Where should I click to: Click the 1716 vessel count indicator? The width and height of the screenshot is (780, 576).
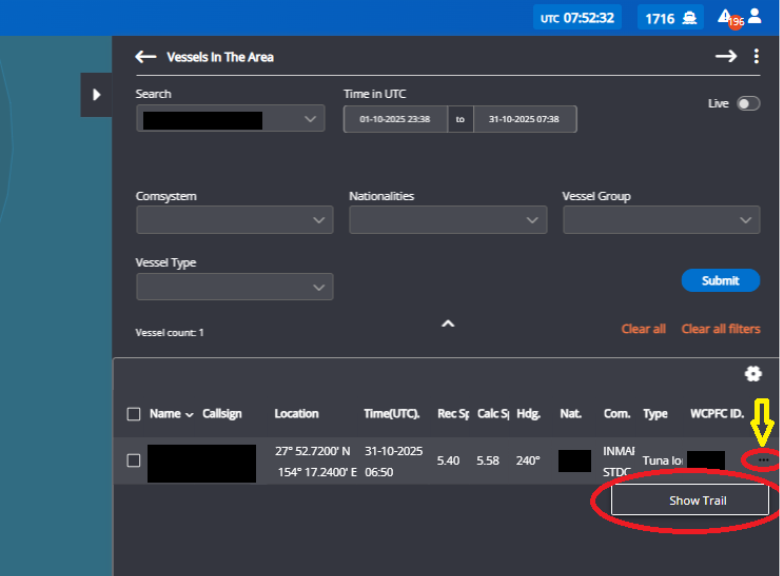tap(670, 18)
